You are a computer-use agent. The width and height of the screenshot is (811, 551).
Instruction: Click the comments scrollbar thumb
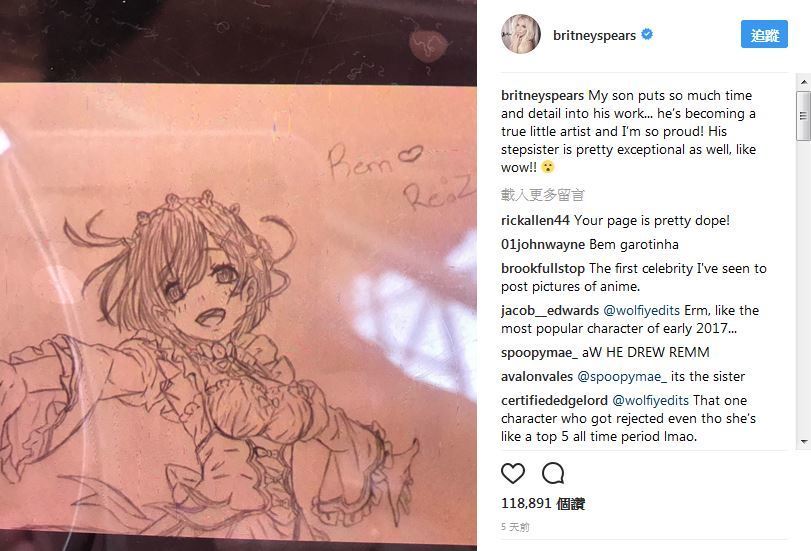click(x=803, y=116)
